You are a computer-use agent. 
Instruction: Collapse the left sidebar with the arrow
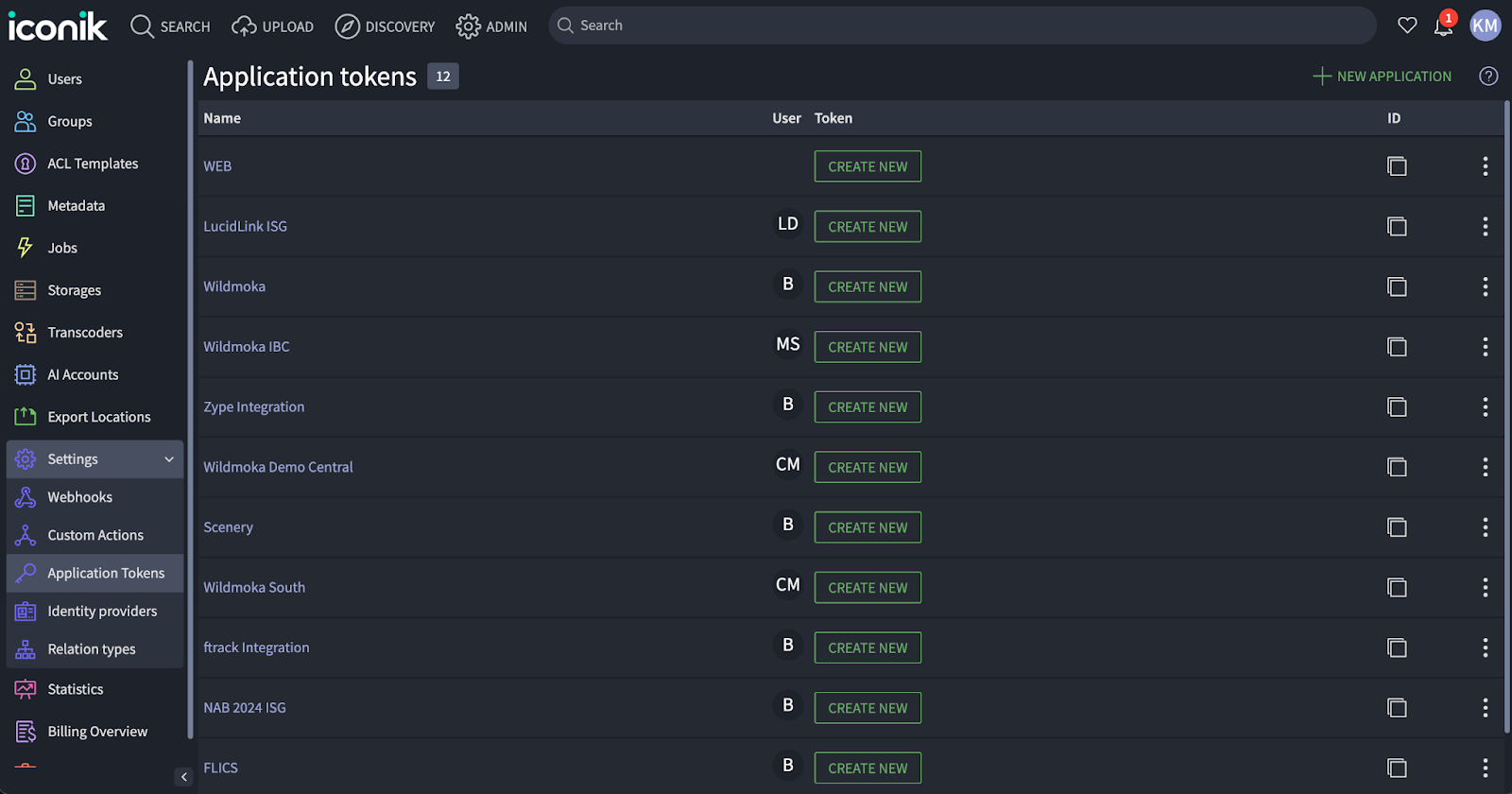(184, 777)
